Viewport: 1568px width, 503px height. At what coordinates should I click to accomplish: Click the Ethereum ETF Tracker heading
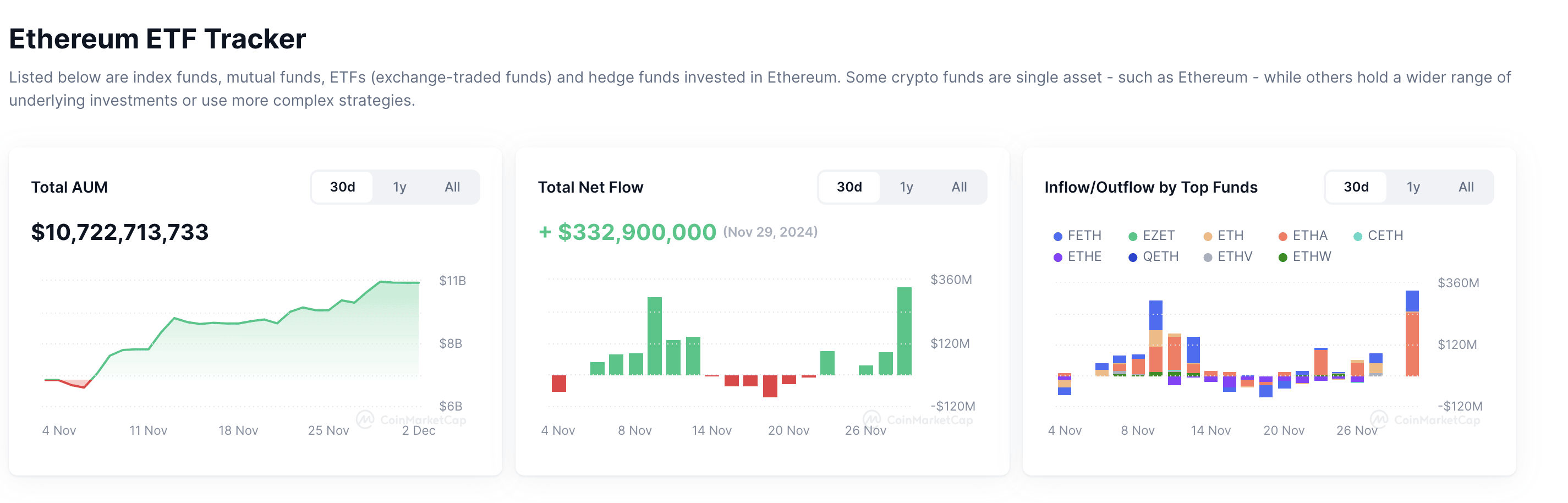click(x=158, y=39)
